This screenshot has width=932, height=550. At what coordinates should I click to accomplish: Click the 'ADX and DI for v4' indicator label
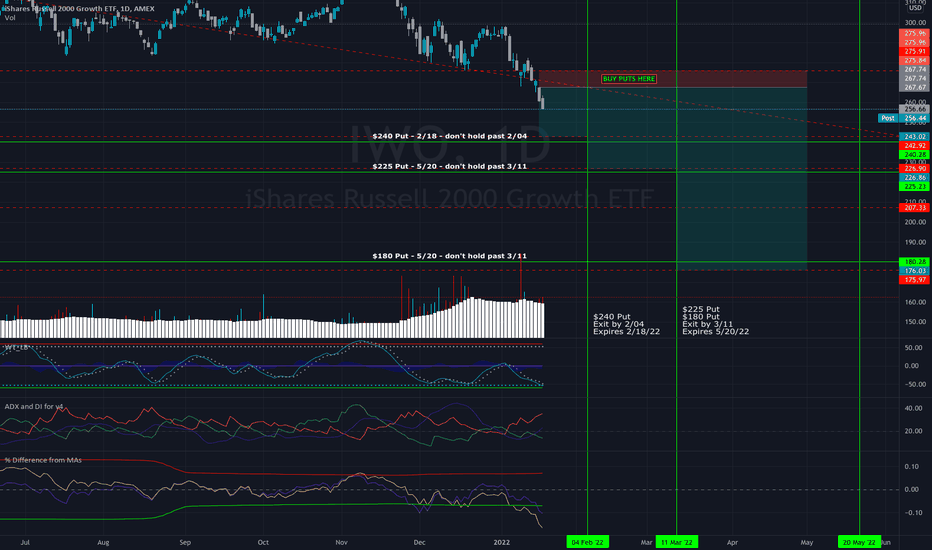click(x=34, y=407)
